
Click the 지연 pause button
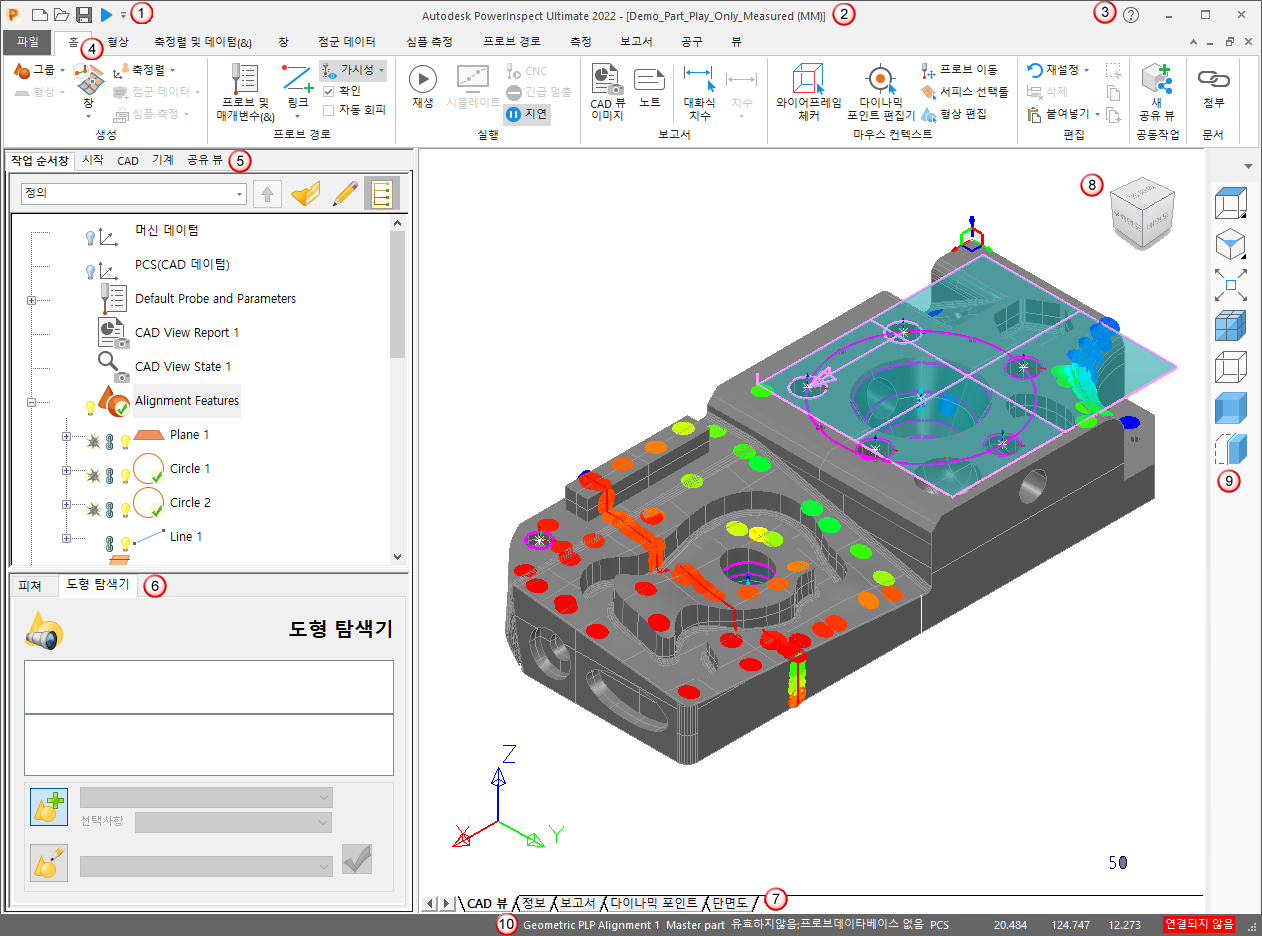[x=527, y=114]
